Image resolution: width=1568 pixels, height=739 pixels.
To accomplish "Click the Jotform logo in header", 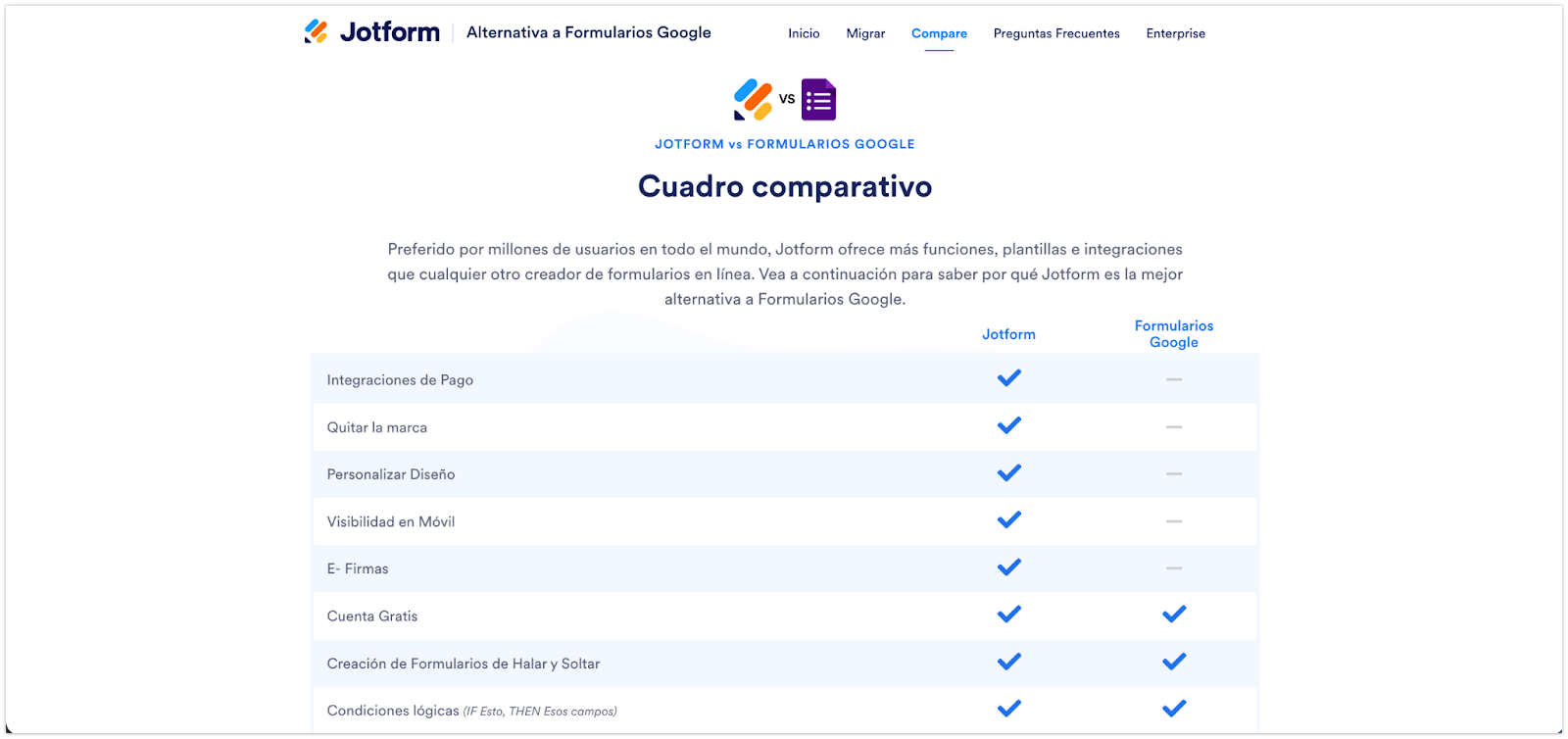I will pyautogui.click(x=372, y=32).
